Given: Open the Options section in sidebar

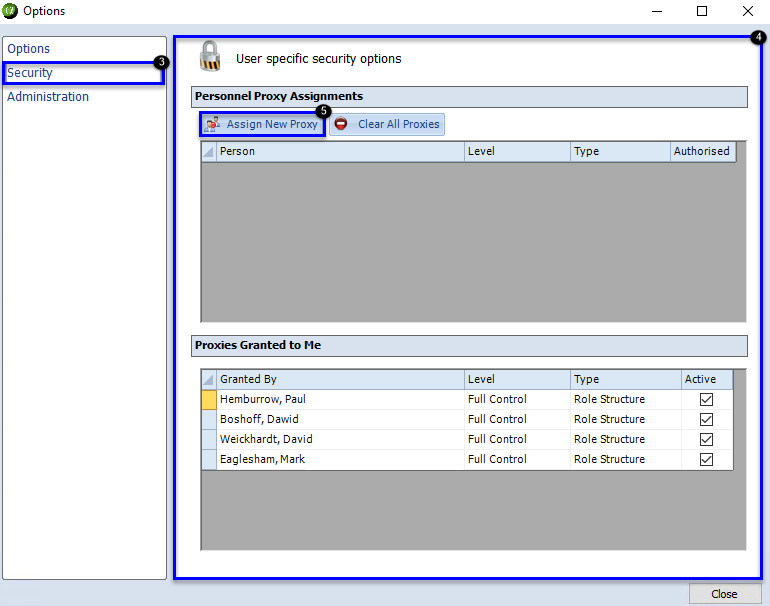Looking at the screenshot, I should tap(28, 49).
